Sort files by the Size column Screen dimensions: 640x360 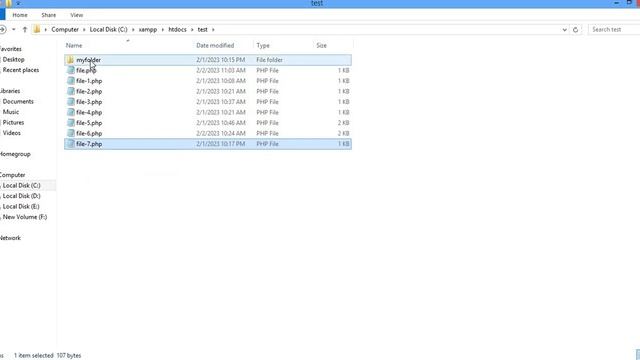(x=322, y=45)
